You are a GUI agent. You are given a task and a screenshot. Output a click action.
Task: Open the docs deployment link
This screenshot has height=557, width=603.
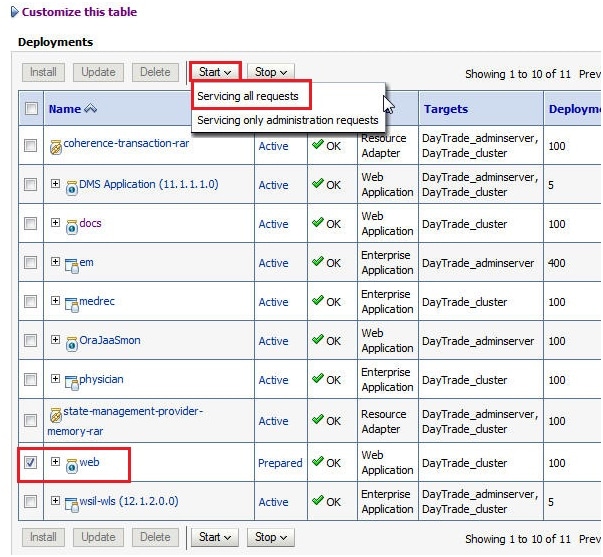point(90,223)
